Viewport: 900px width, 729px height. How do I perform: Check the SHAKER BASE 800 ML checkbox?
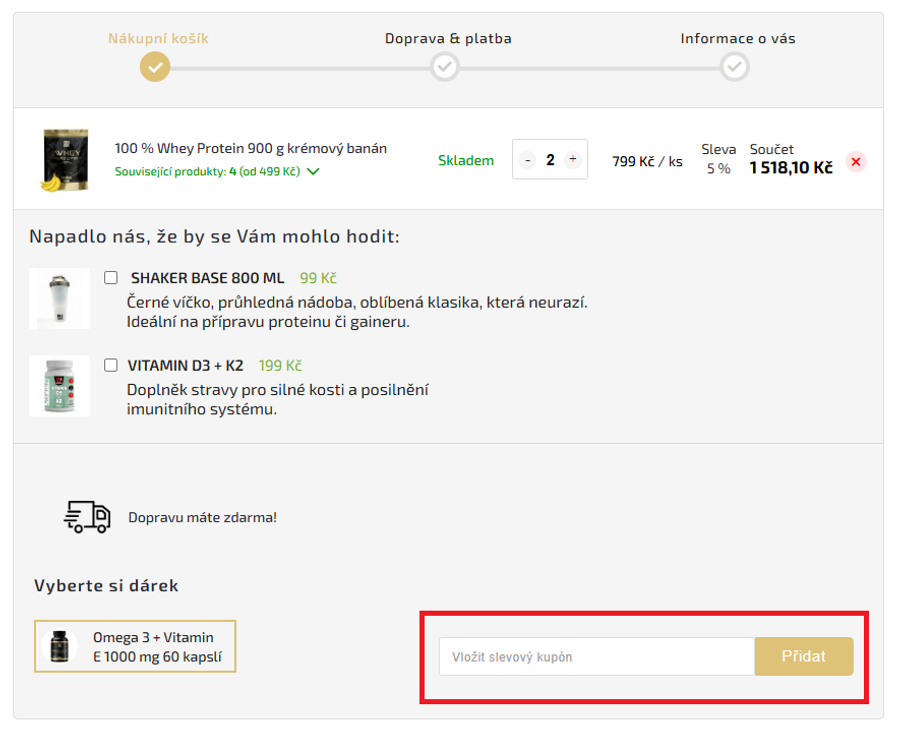pos(111,278)
